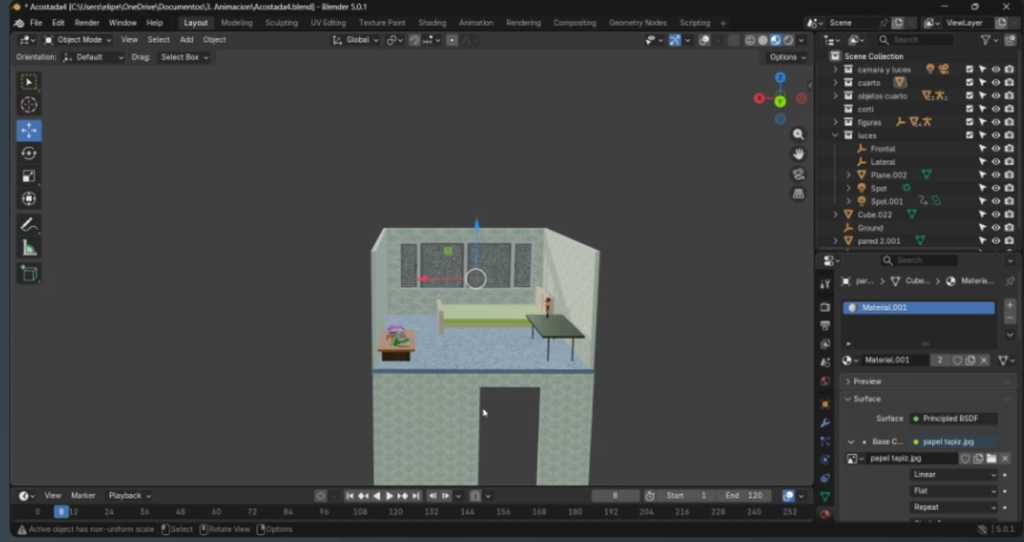Open the Object Mode dropdown

(79, 40)
